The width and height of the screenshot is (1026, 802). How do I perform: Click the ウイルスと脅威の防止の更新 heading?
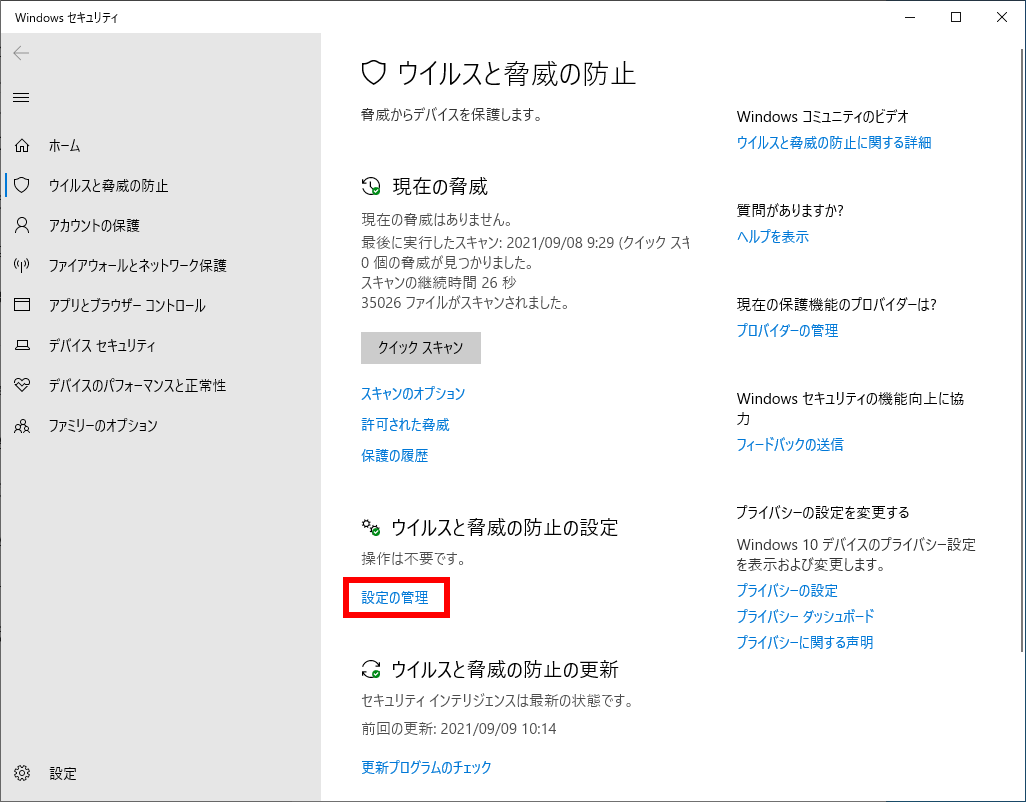click(x=504, y=669)
